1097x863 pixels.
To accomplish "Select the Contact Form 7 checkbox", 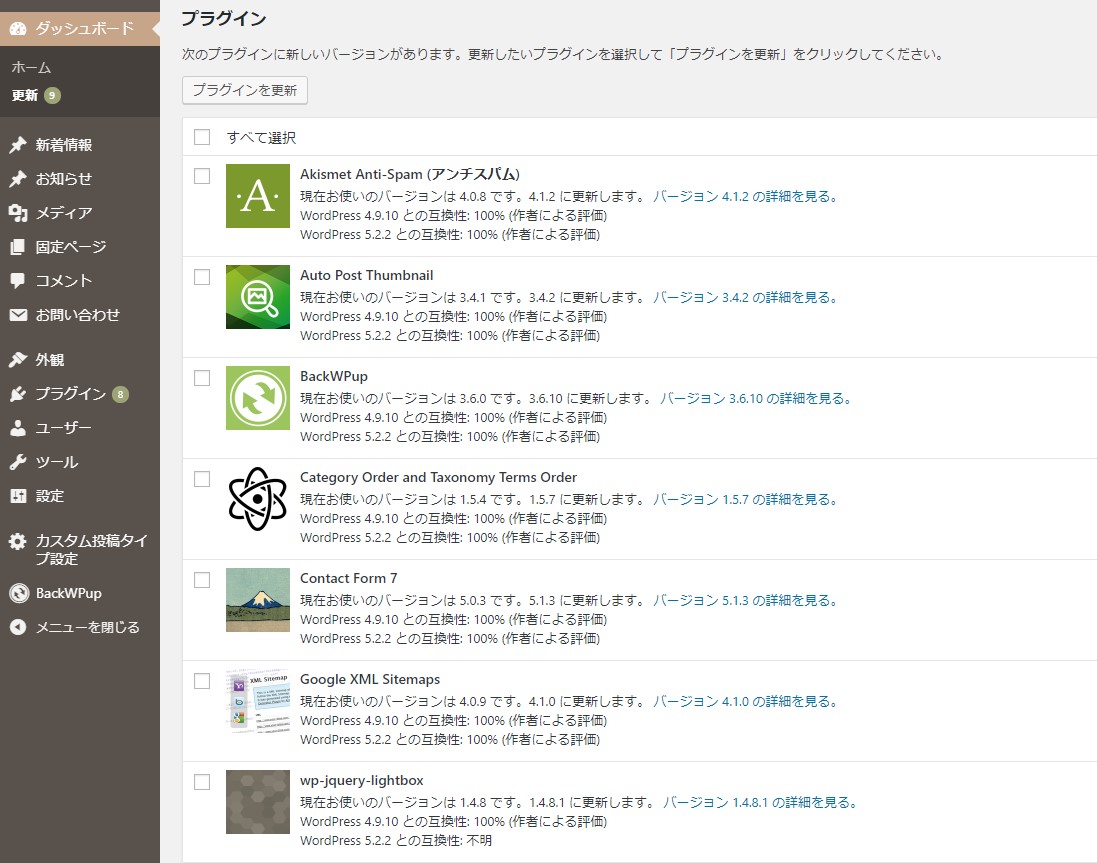I will (x=202, y=580).
